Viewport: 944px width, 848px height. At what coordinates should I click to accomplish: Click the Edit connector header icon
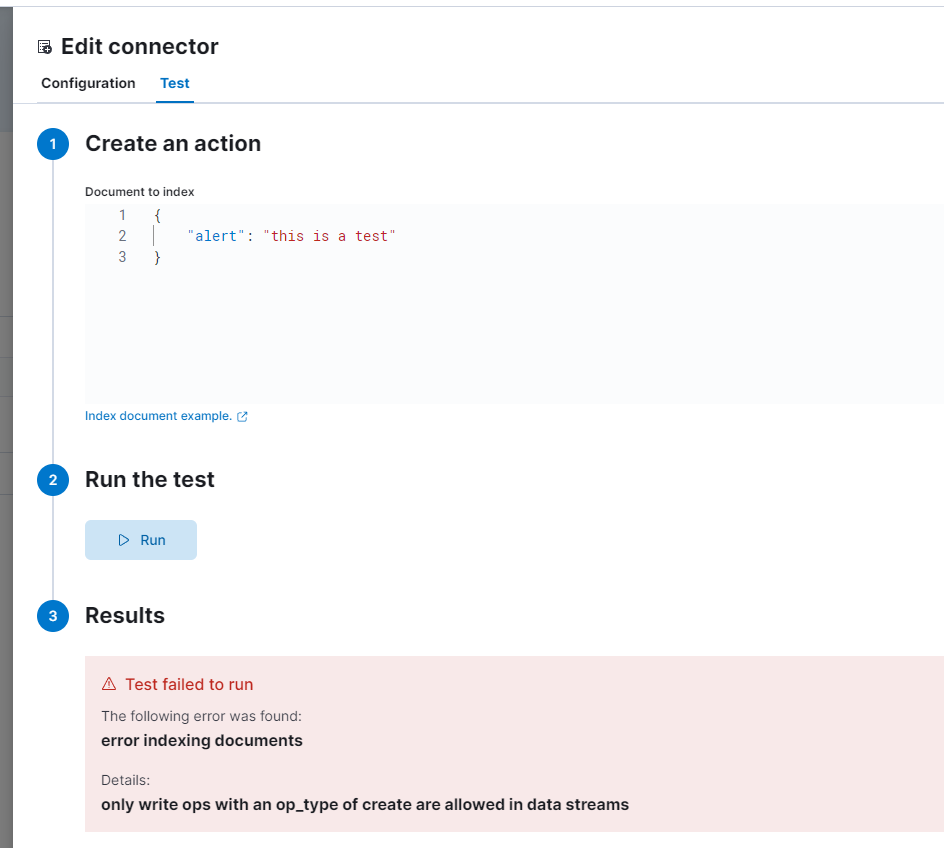tap(44, 46)
